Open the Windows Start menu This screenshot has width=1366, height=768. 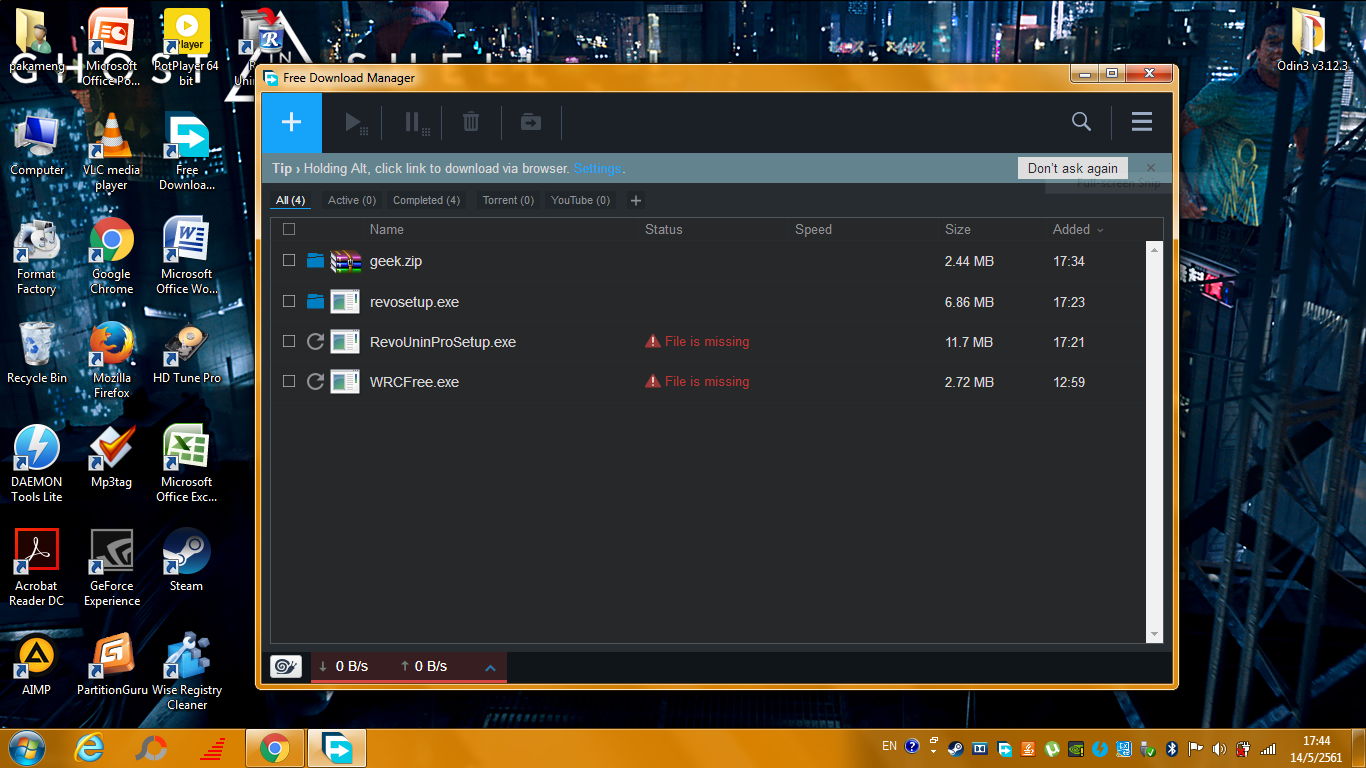click(x=26, y=748)
